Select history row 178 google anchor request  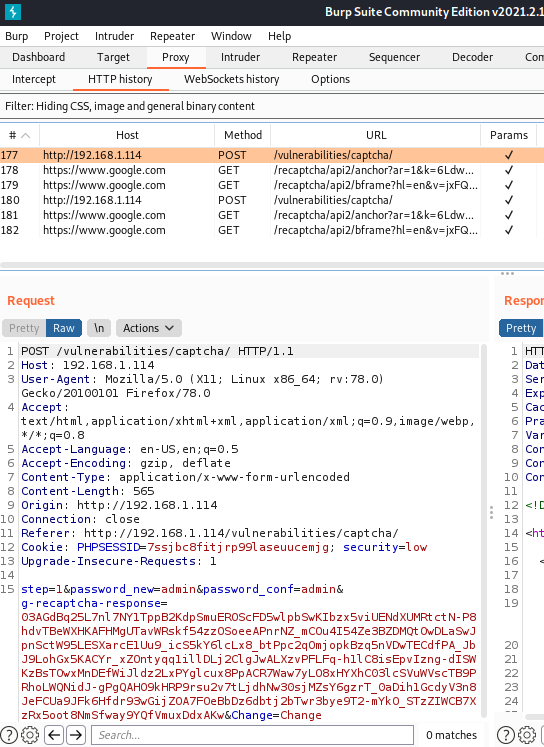(272, 170)
